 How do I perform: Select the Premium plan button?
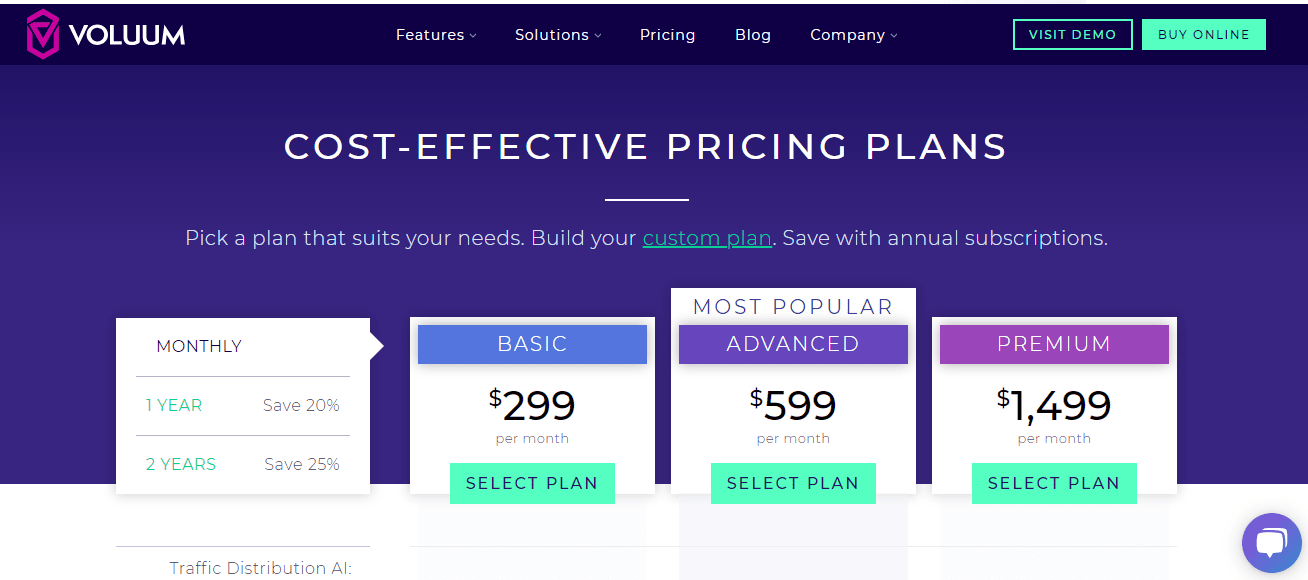coord(1054,484)
